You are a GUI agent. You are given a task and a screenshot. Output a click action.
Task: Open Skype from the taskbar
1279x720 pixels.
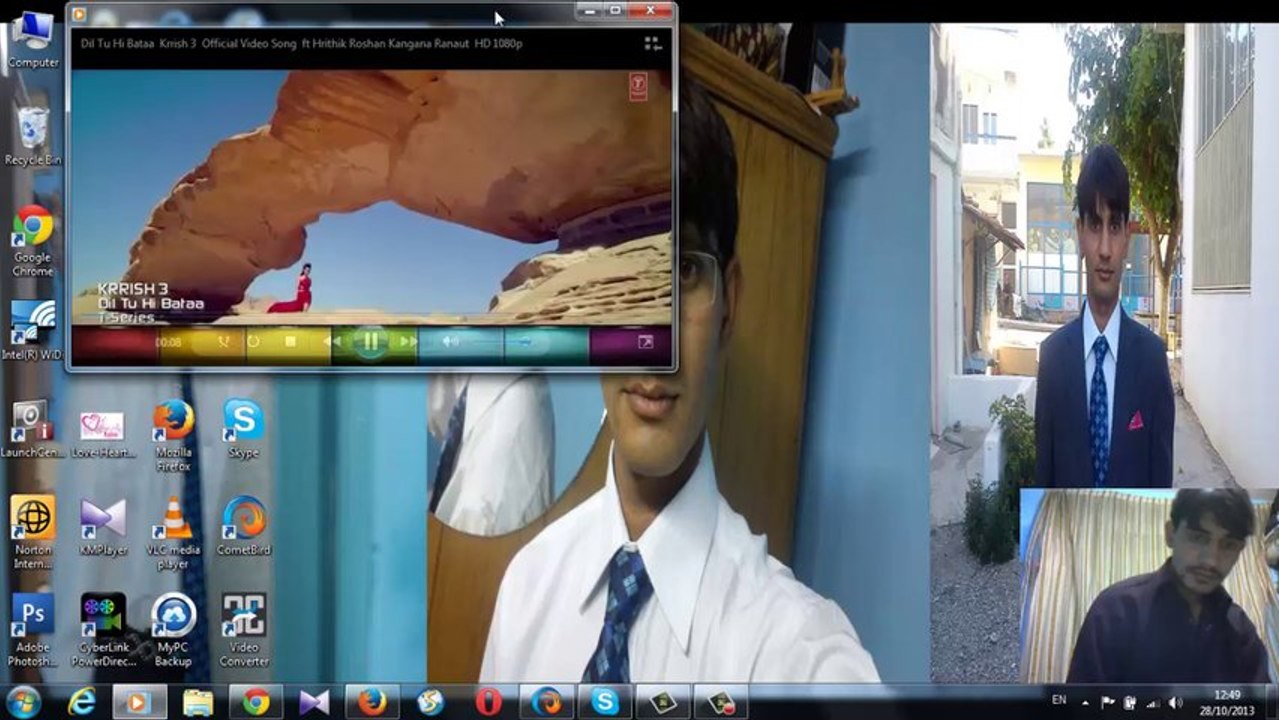click(604, 702)
